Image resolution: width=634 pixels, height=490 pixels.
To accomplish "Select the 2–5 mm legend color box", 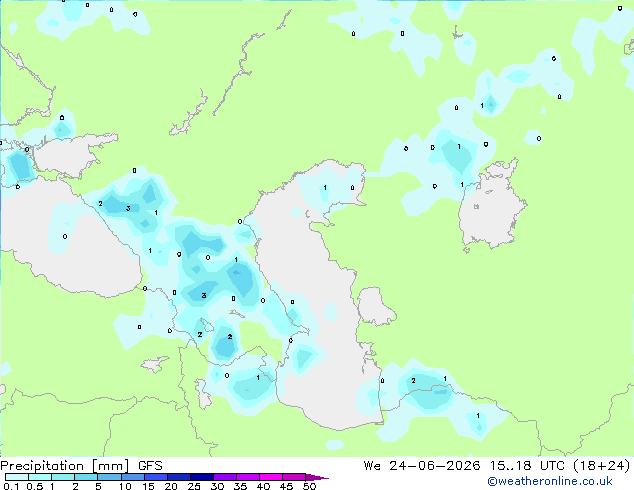I will [86, 477].
